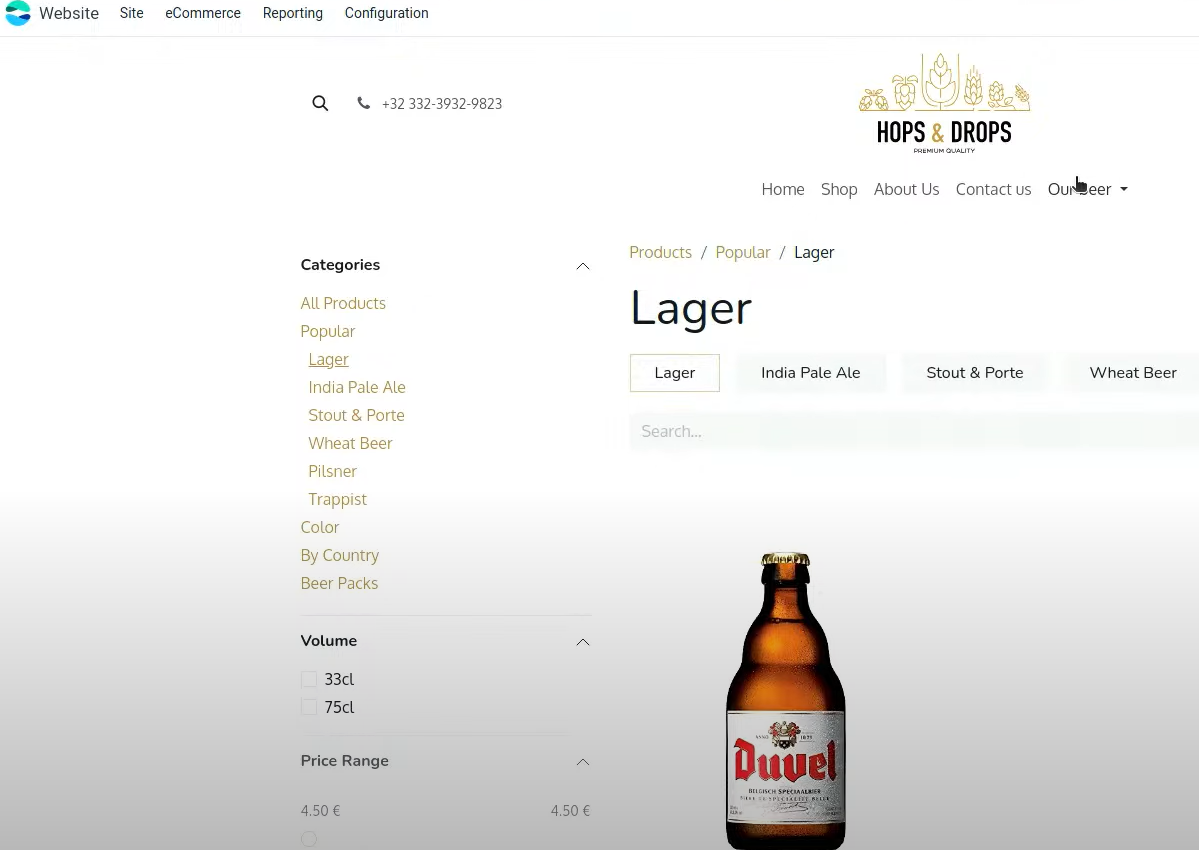Check the 33cl volume checkbox
This screenshot has width=1200, height=850.
[x=309, y=679]
